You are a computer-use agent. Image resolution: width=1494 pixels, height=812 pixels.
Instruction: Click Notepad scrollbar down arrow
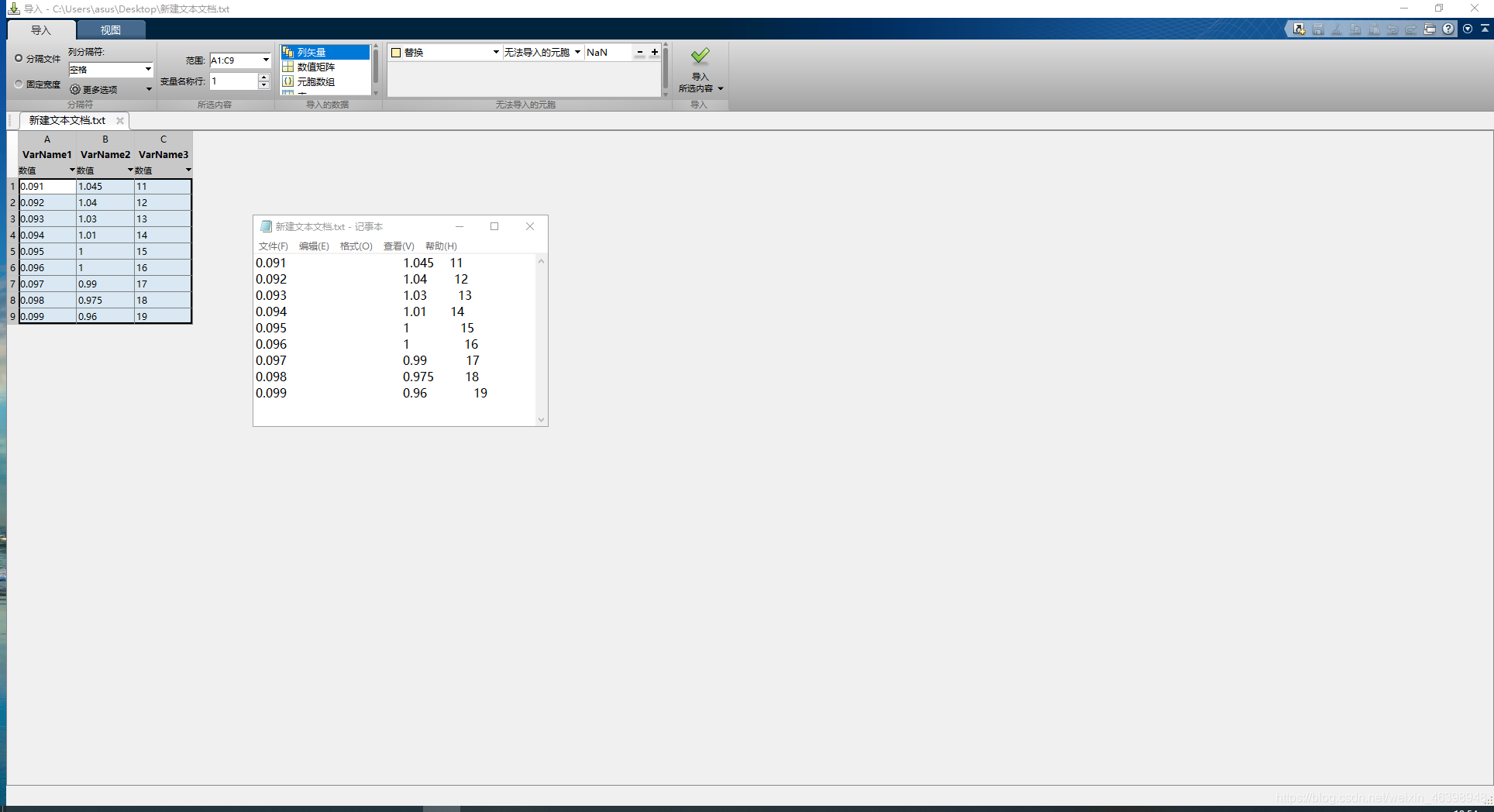542,420
